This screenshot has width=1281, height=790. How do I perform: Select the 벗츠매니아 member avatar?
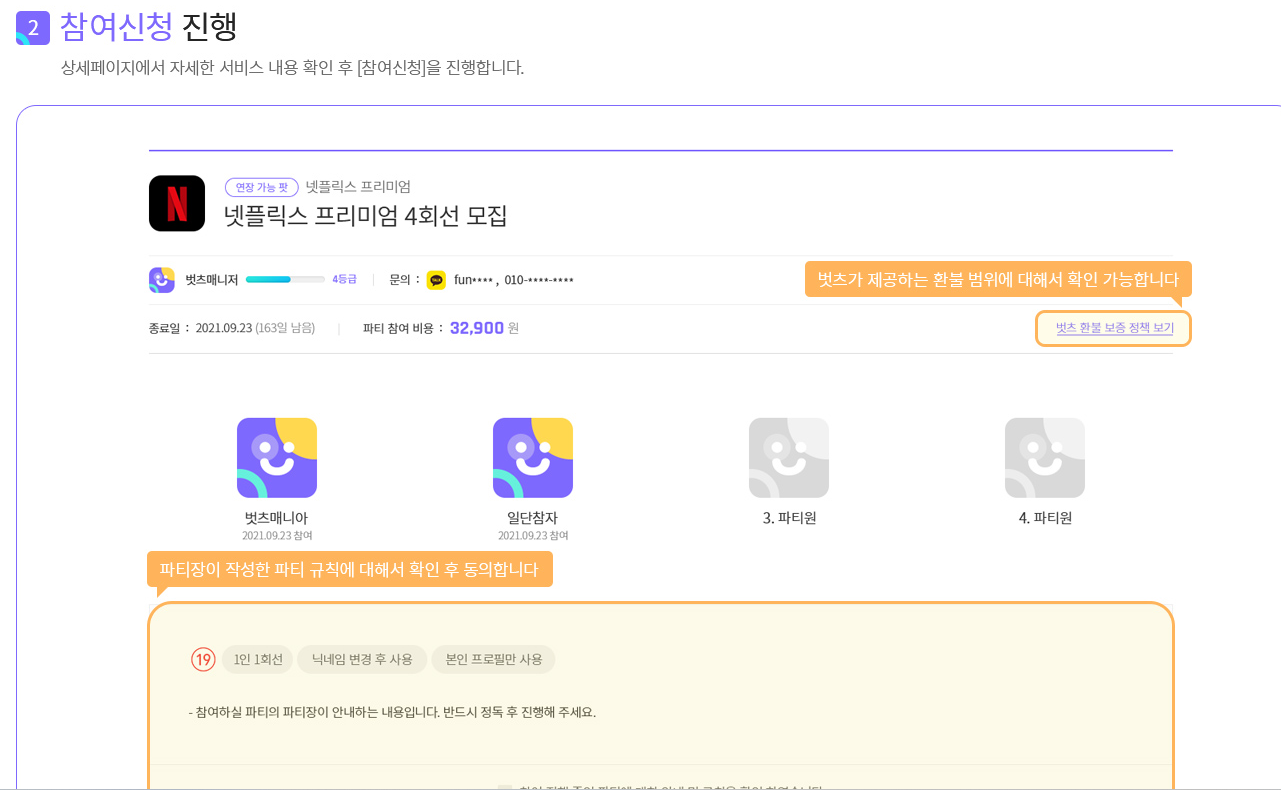pyautogui.click(x=277, y=458)
